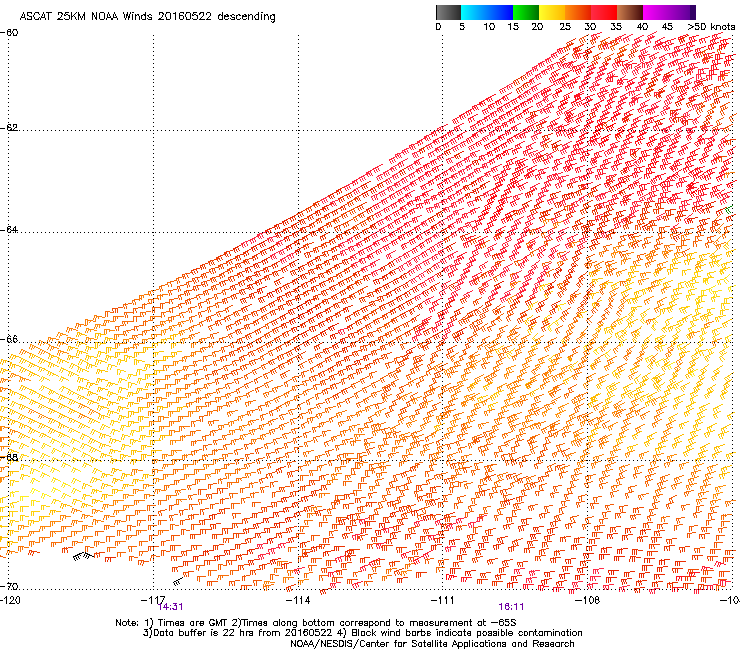Click the magenta 40-45 knots color segment
Screen dimensions: 740x650
click(656, 12)
